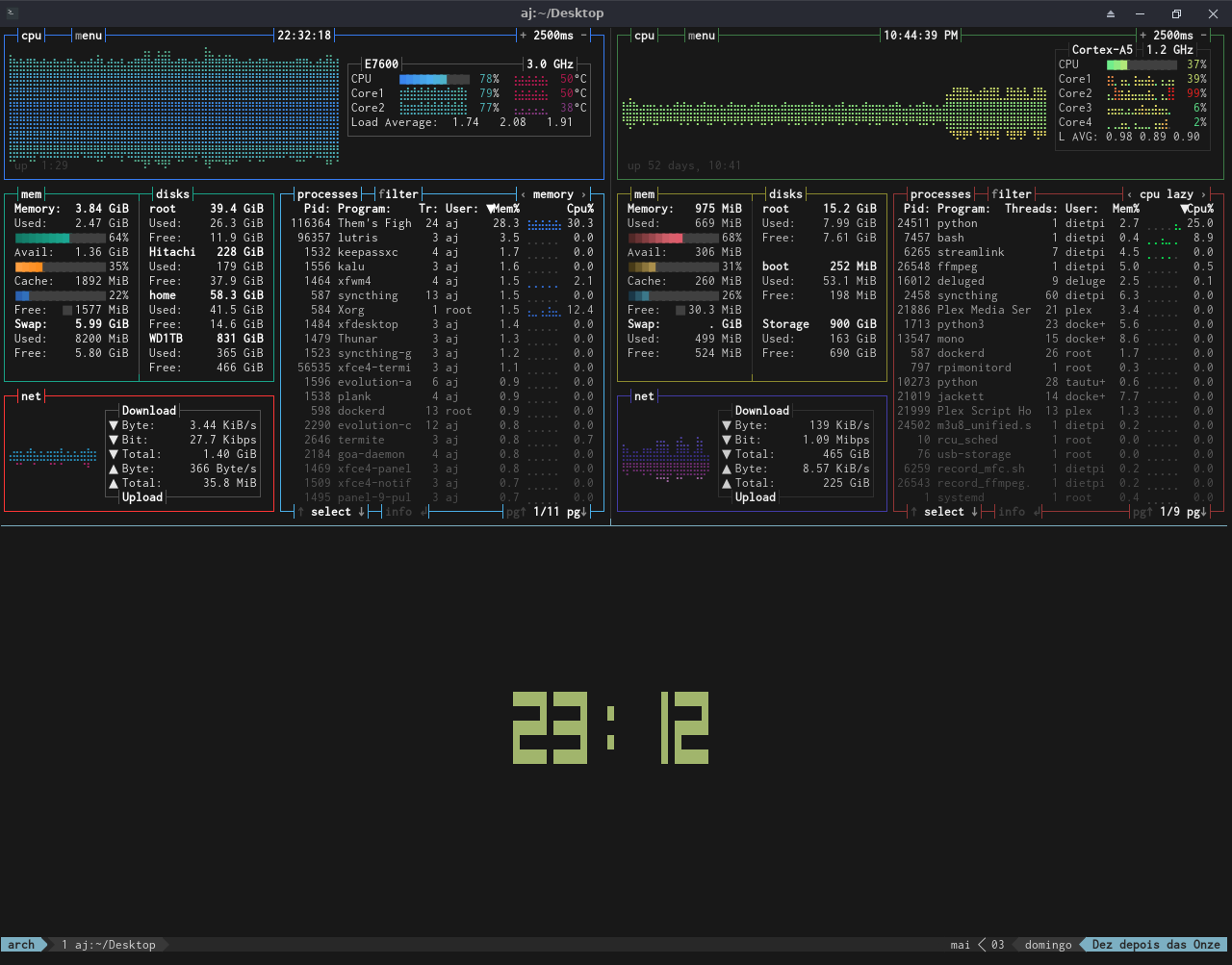This screenshot has height=965, width=1232.
Task: Click the down-triangle Byte icon in Download box
Action: click(115, 424)
